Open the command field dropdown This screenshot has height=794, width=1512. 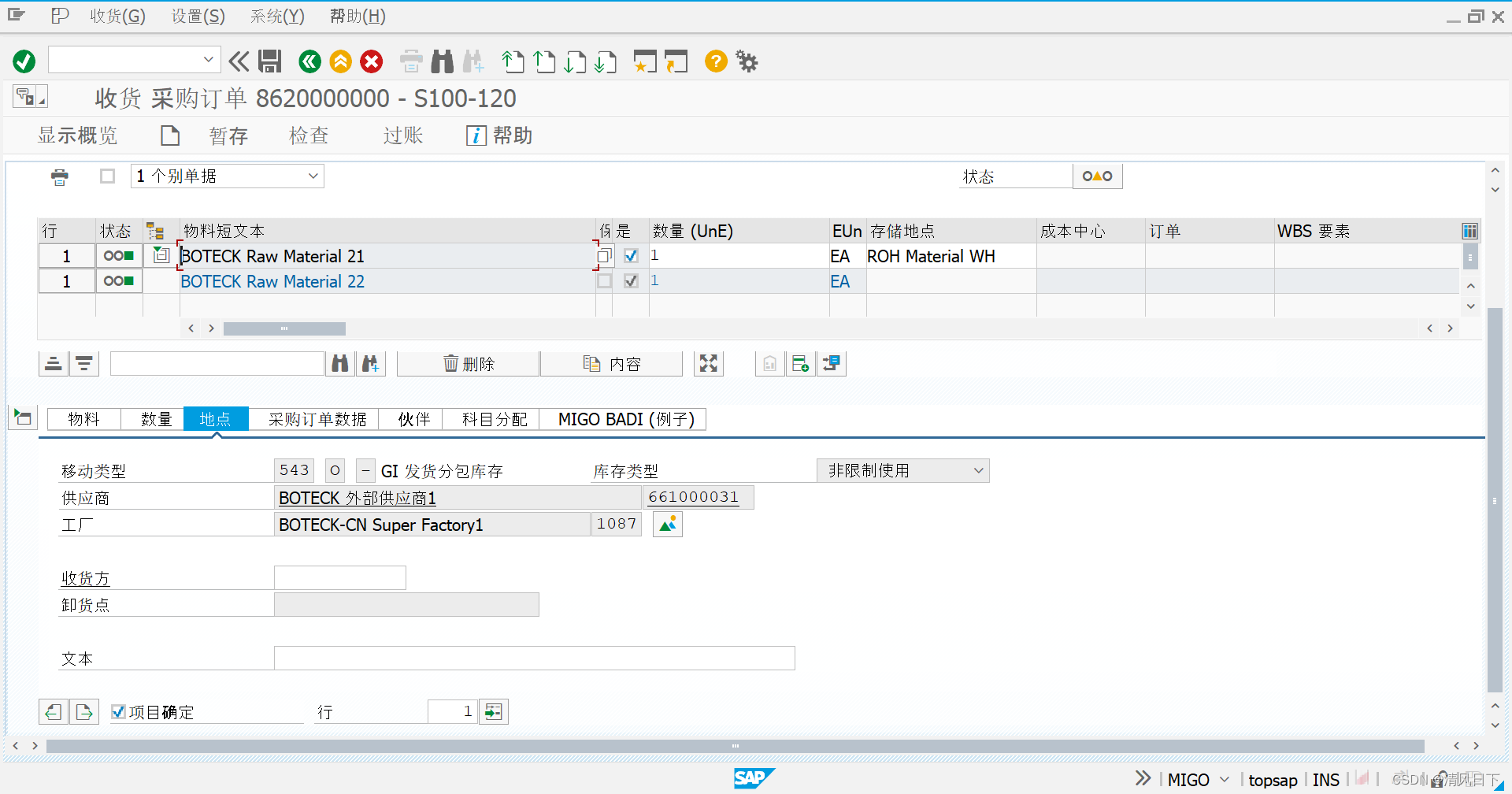pos(209,59)
